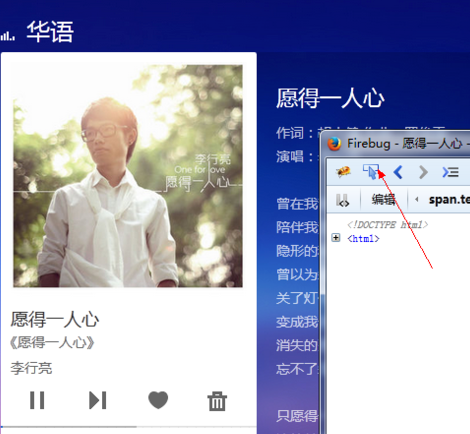
Task: Click the lyric line starting 关了灯
Action: [297, 298]
